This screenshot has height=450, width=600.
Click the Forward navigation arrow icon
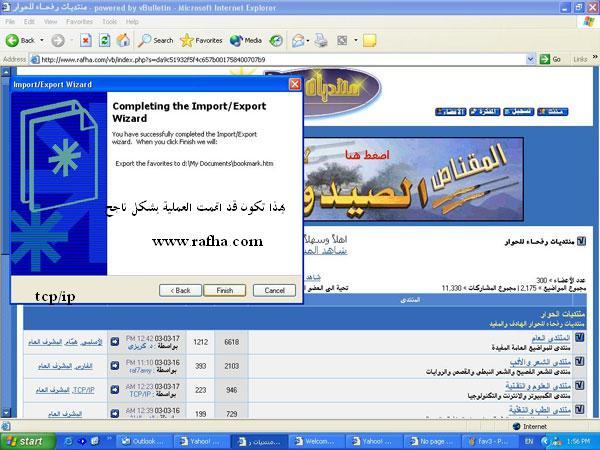(58, 40)
